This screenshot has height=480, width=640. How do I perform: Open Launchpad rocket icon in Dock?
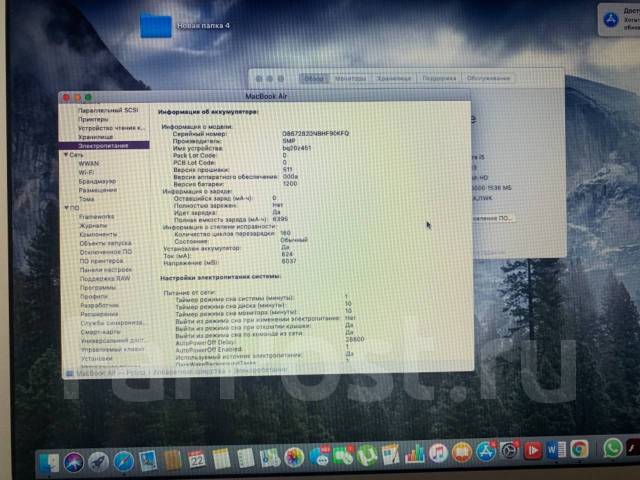[98, 462]
